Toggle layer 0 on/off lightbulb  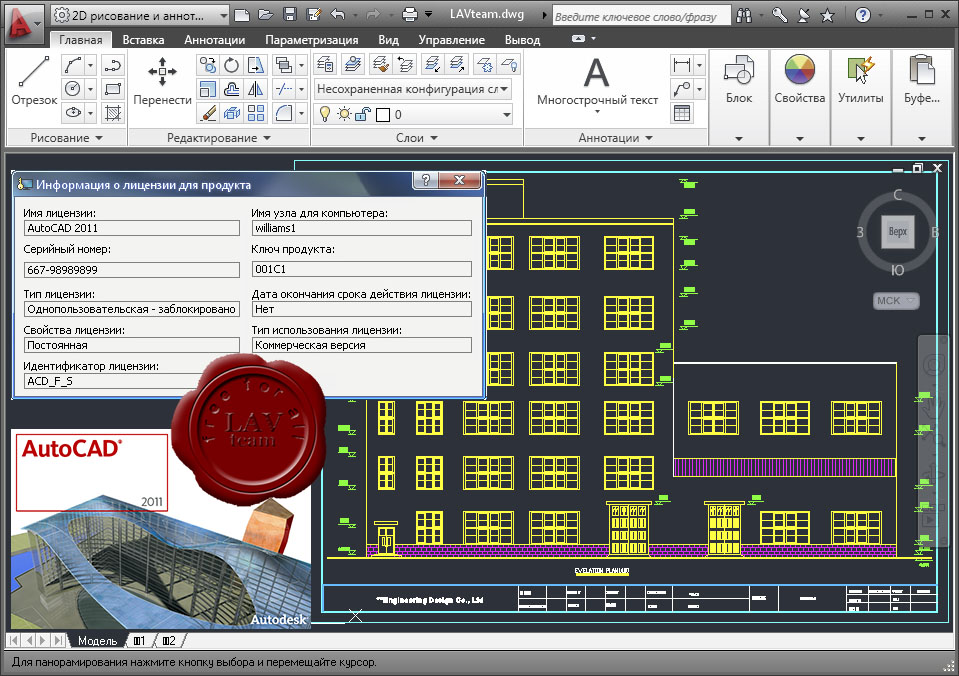(x=325, y=114)
